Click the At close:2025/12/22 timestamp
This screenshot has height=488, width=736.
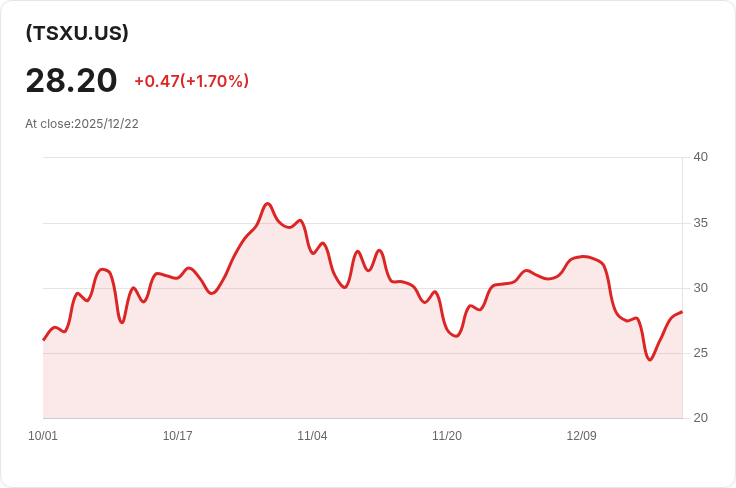[82, 124]
